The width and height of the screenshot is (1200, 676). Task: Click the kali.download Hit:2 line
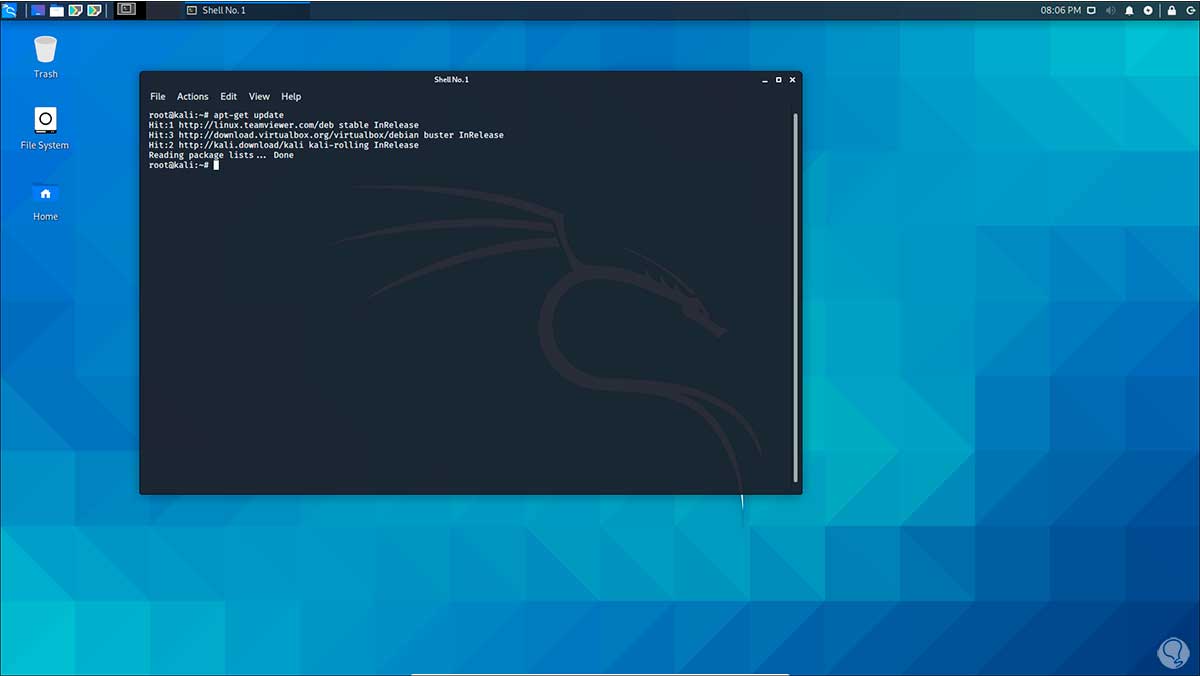[284, 145]
